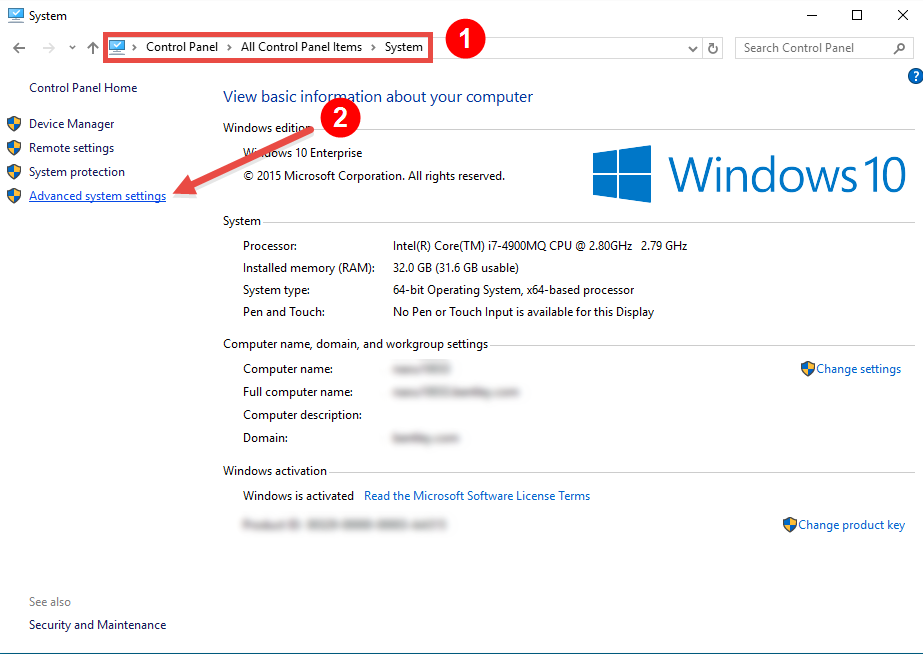Click shield icon beside System protection
923x654 pixels.
(x=14, y=172)
